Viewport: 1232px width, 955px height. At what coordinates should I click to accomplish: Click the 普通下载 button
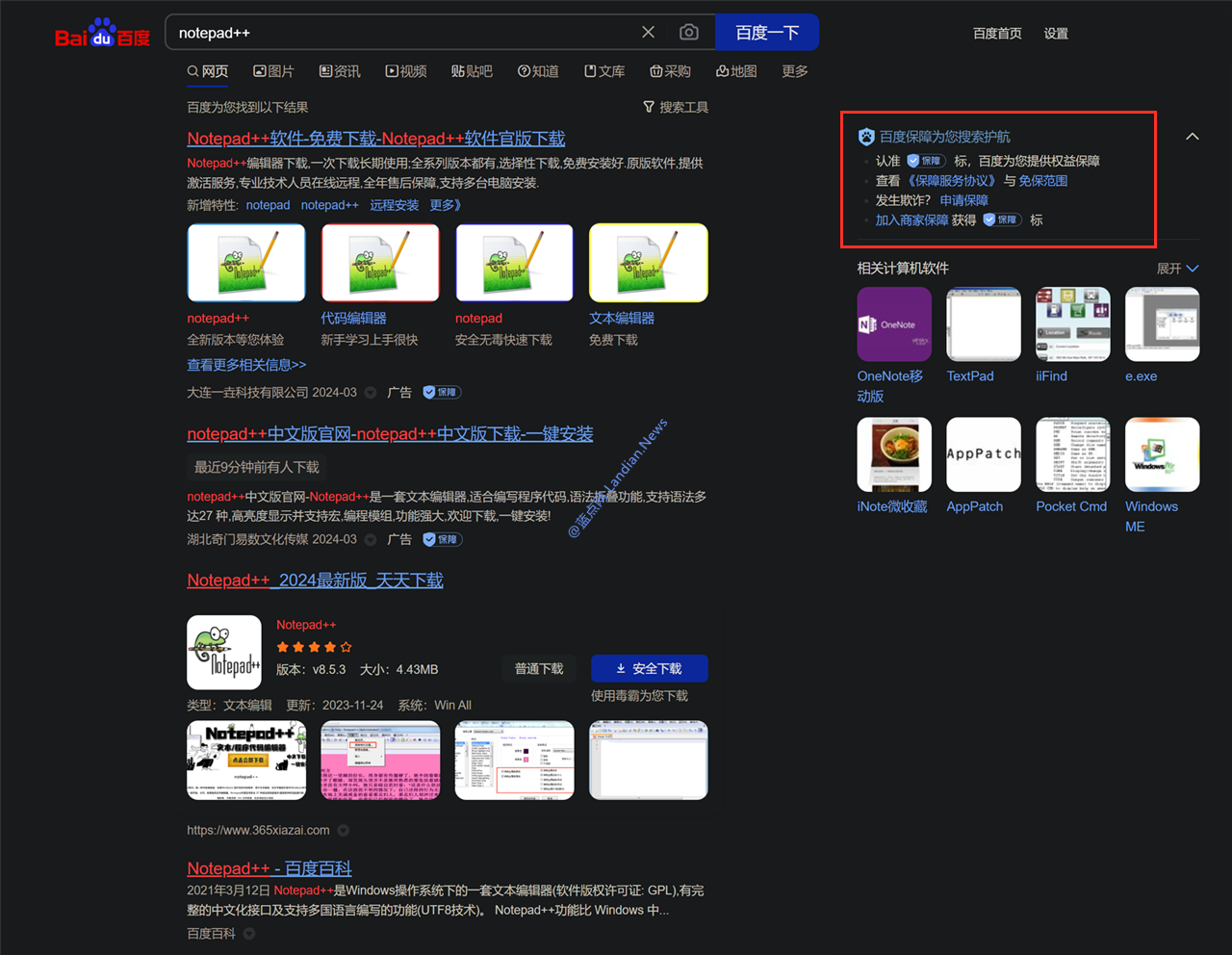click(x=539, y=668)
